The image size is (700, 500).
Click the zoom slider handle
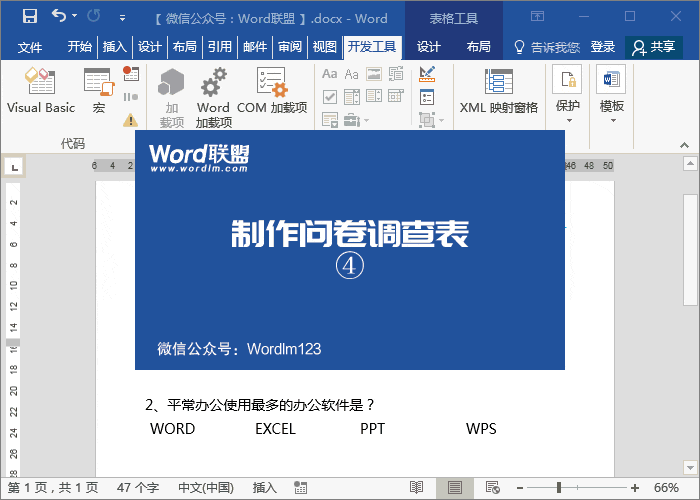pos(559,488)
